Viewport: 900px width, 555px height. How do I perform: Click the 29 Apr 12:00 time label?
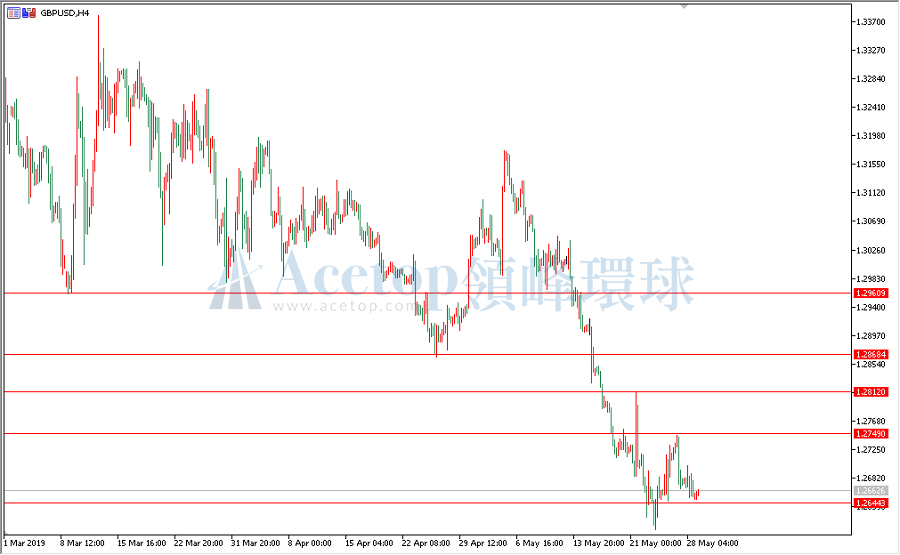pos(483,543)
